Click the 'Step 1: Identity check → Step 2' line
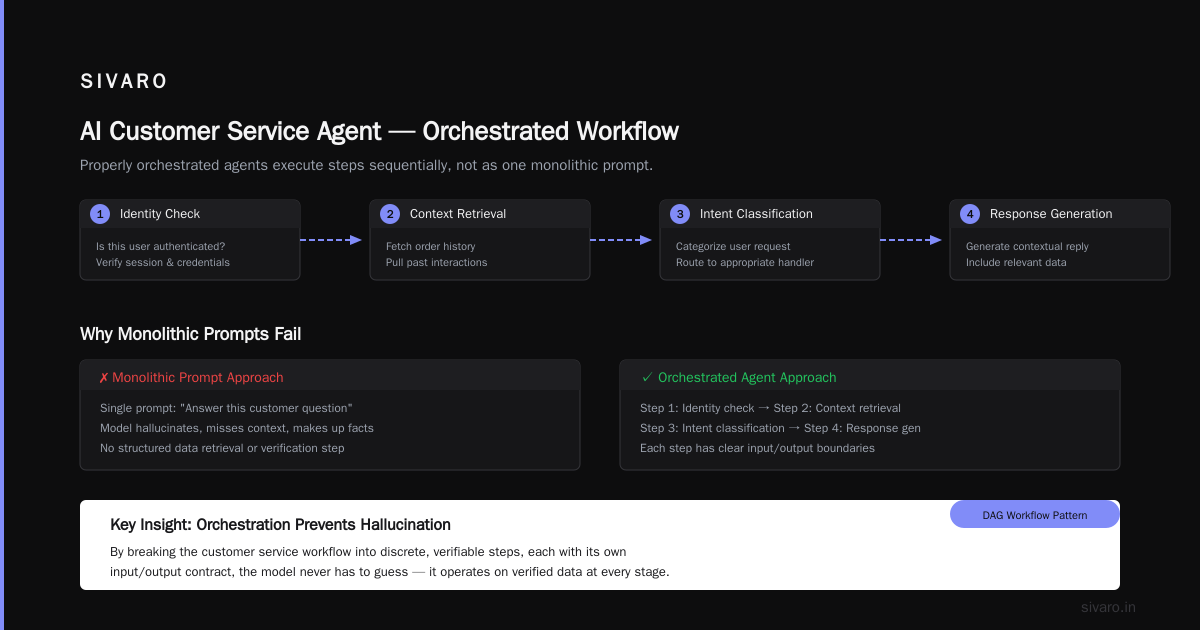The image size is (1200, 630). (x=770, y=408)
